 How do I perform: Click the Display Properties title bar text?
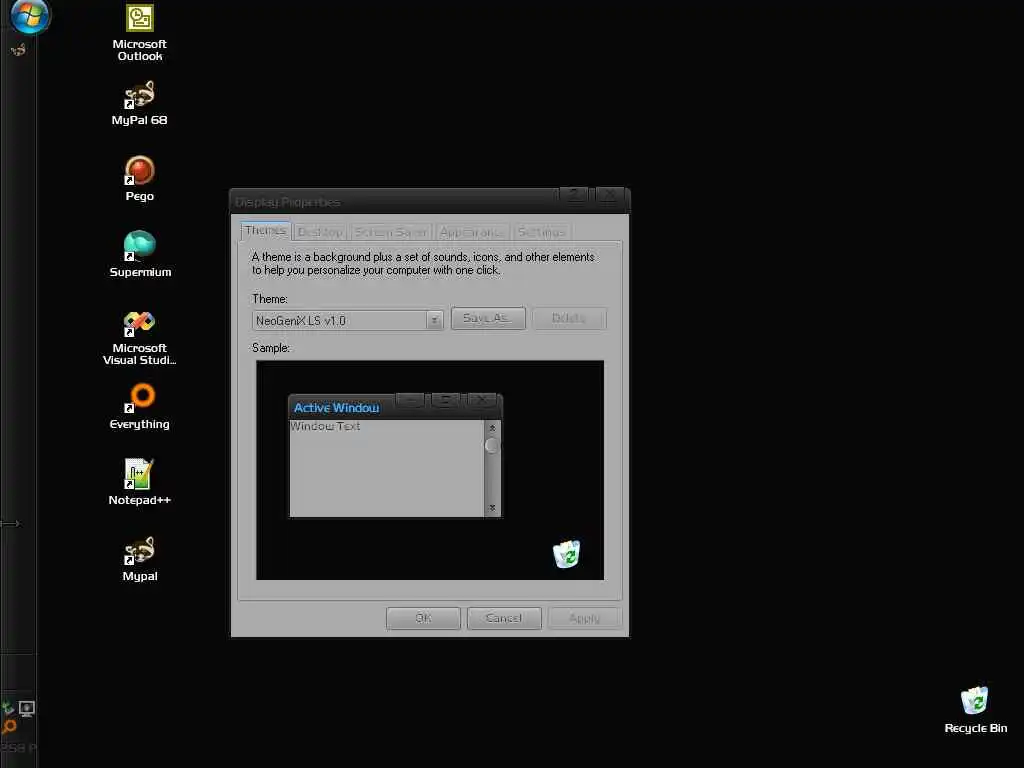tap(287, 202)
